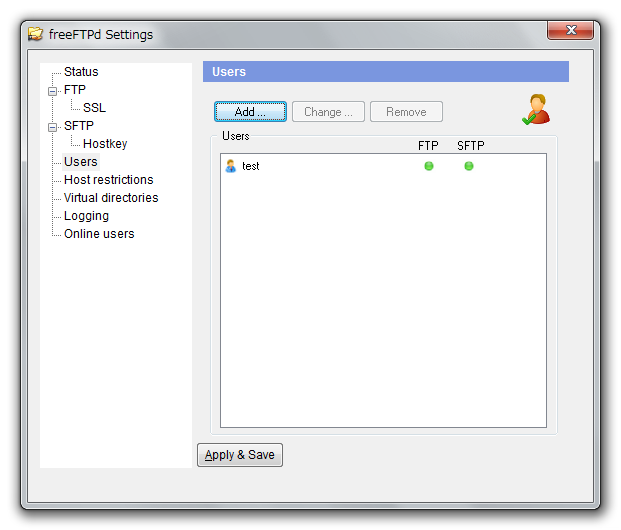
Task: Click the green SFTP status dot for test
Action: [x=469, y=166]
